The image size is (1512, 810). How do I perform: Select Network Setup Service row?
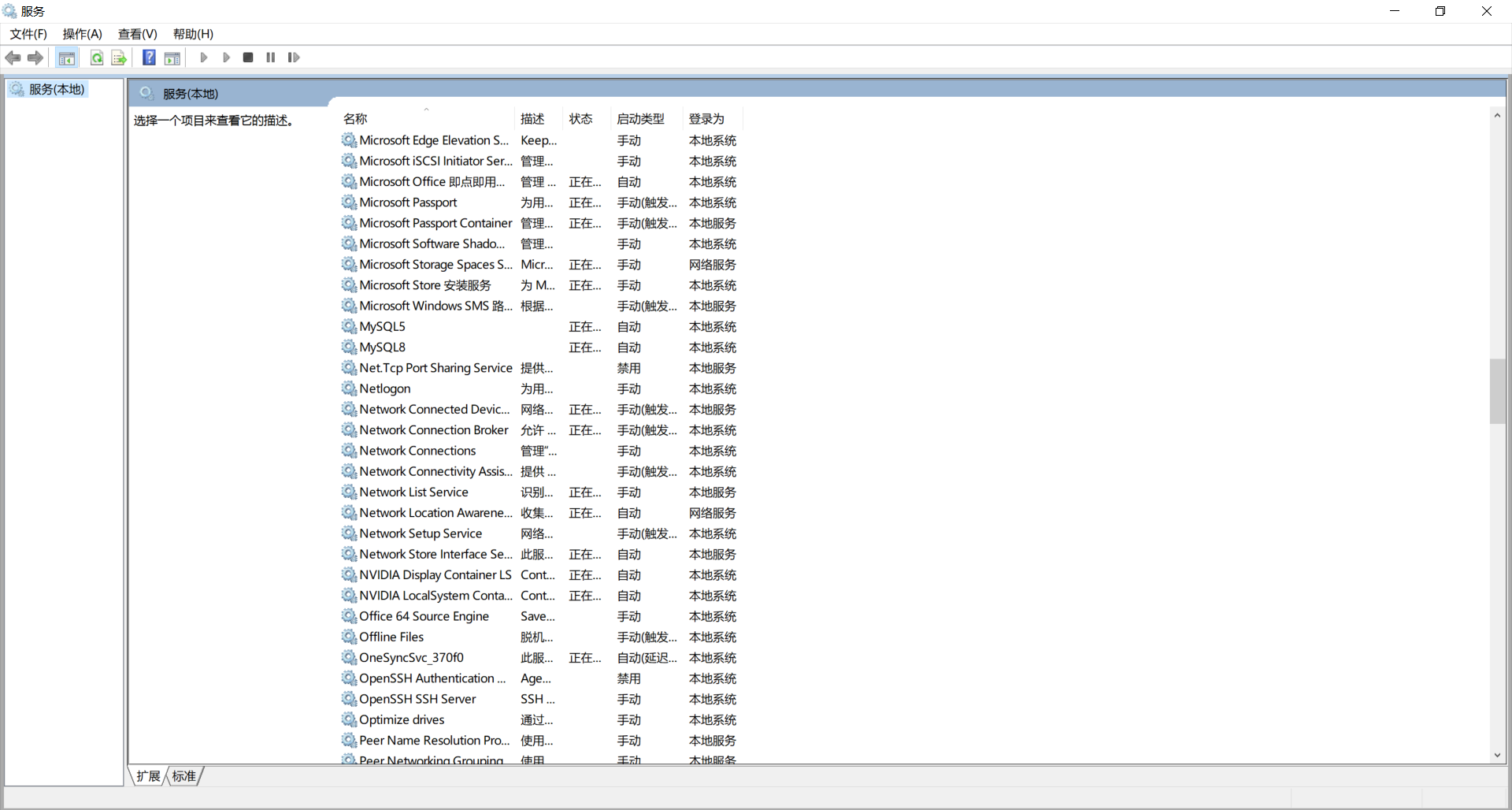pos(541,533)
